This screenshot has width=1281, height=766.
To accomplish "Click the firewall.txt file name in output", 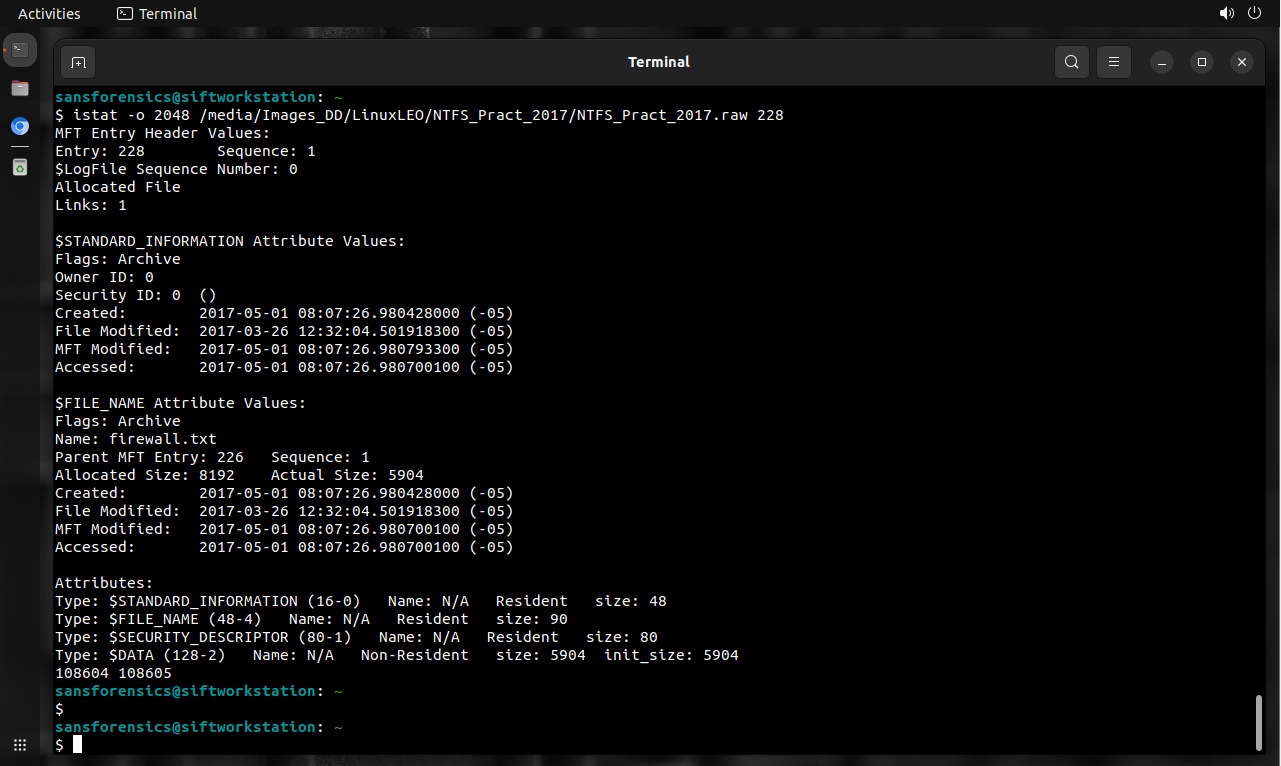I will (x=162, y=439).
